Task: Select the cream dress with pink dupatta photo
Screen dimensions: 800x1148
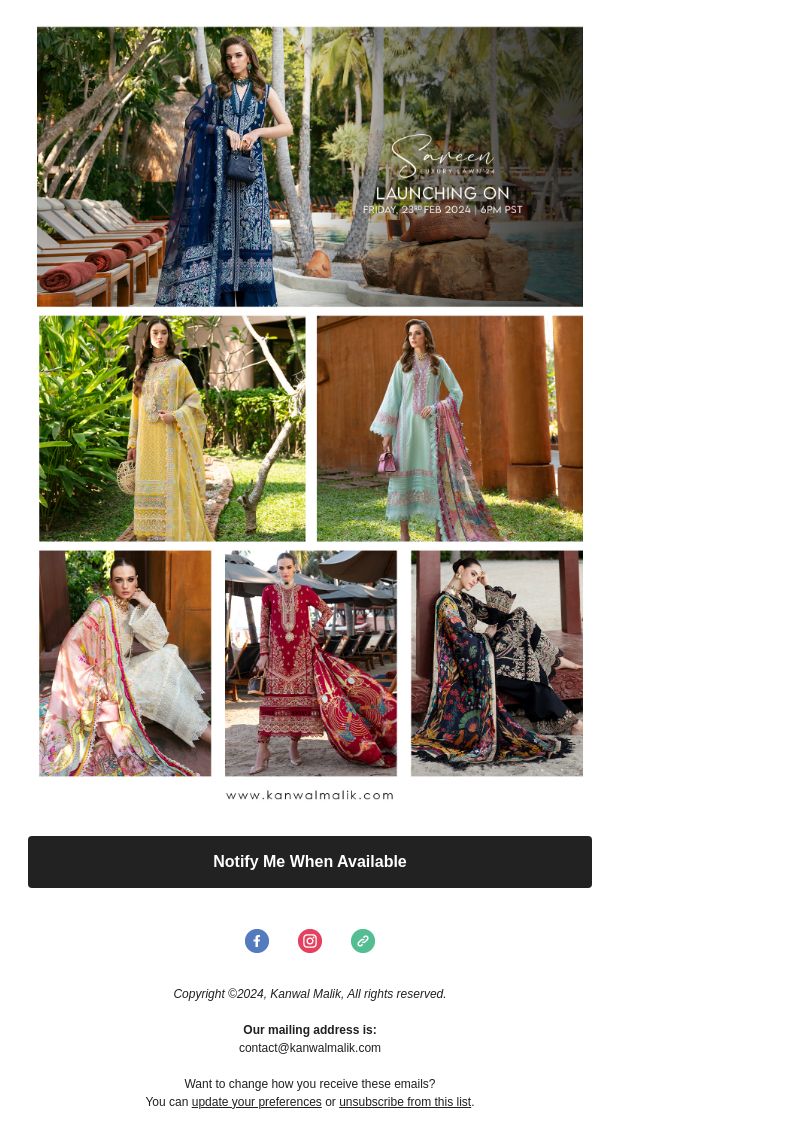Action: [x=125, y=663]
